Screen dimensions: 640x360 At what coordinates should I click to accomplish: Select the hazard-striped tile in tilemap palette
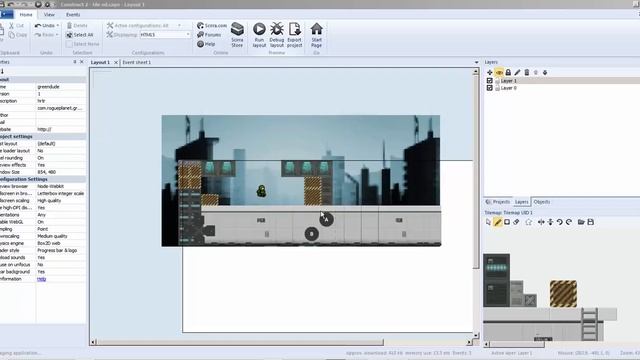pyautogui.click(x=563, y=293)
